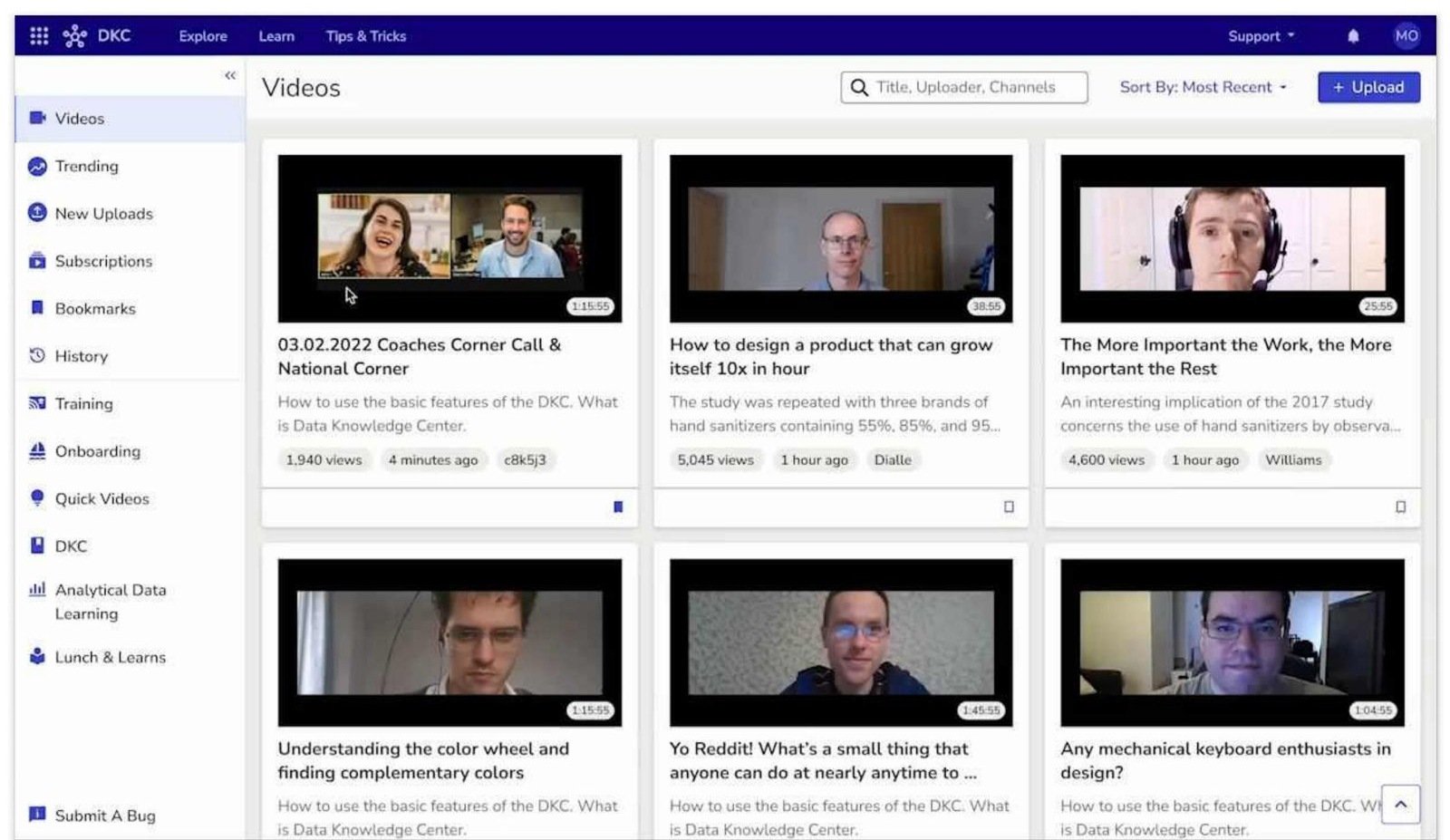The height and width of the screenshot is (840, 1450).
Task: Bookmark The More Important the Work video
Action: tap(1400, 507)
